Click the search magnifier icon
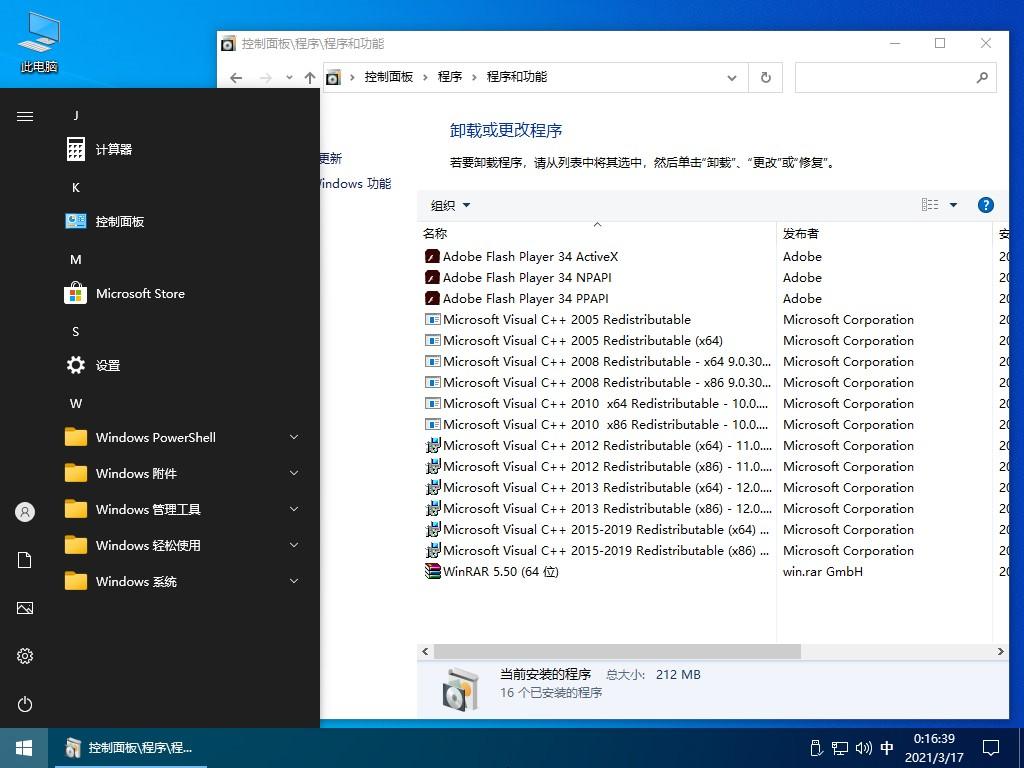 click(x=982, y=78)
